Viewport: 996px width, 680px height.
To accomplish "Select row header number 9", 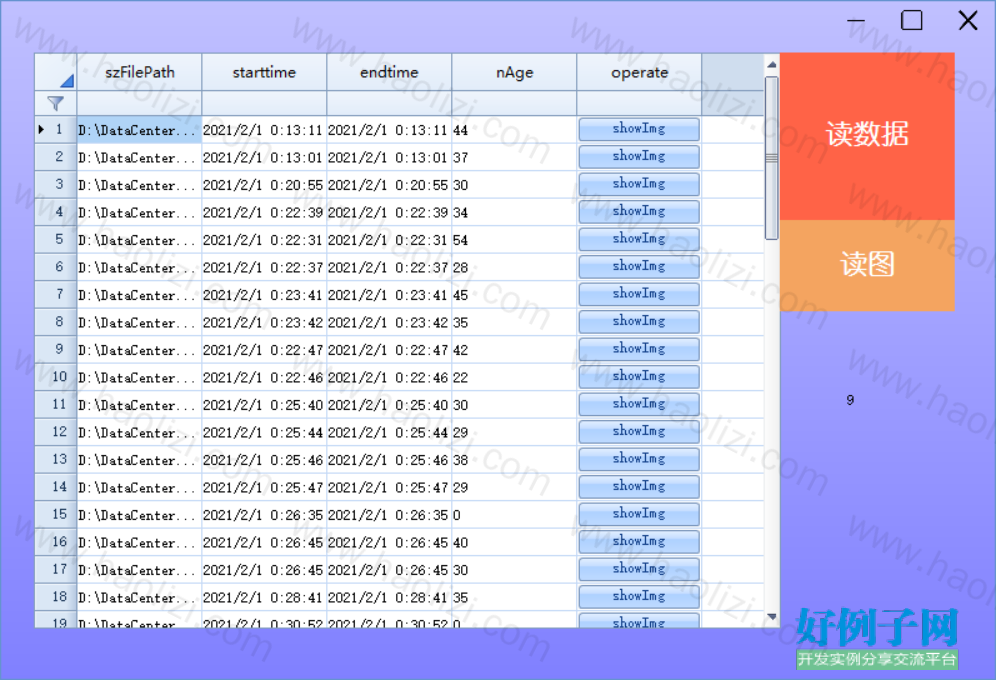I will pos(56,349).
